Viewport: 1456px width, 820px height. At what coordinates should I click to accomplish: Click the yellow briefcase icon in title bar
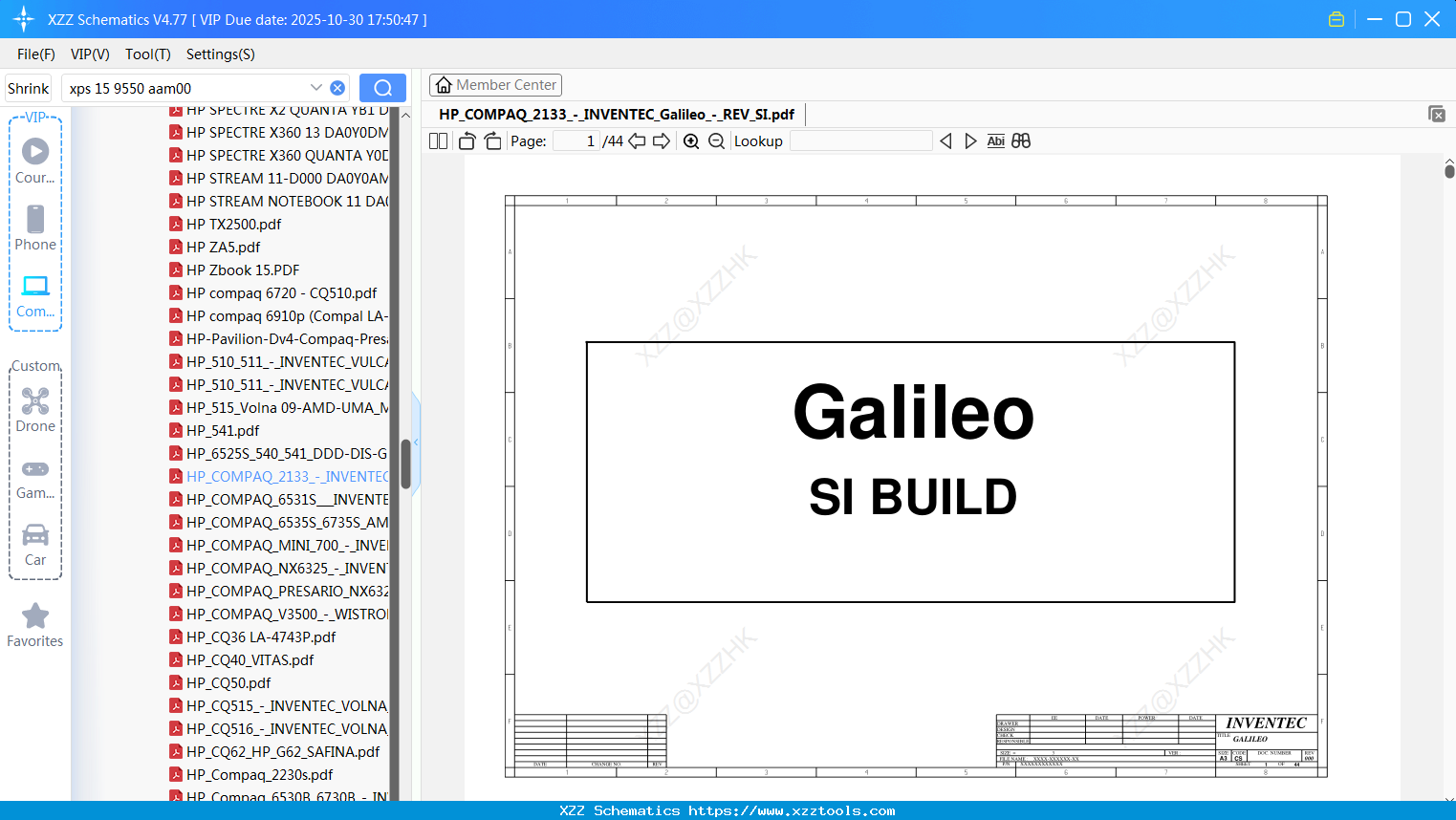point(1336,19)
